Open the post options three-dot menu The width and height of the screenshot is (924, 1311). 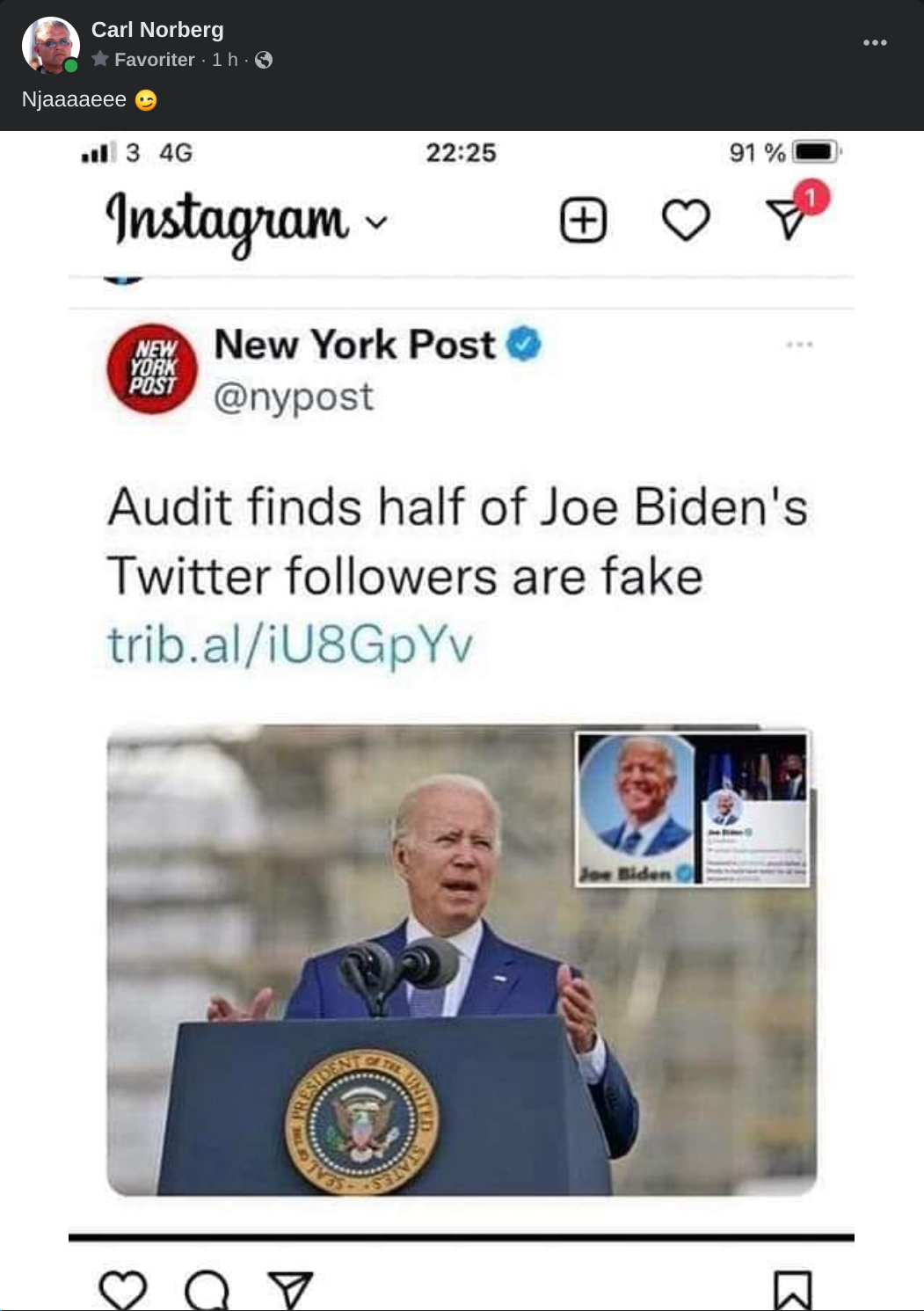875,42
